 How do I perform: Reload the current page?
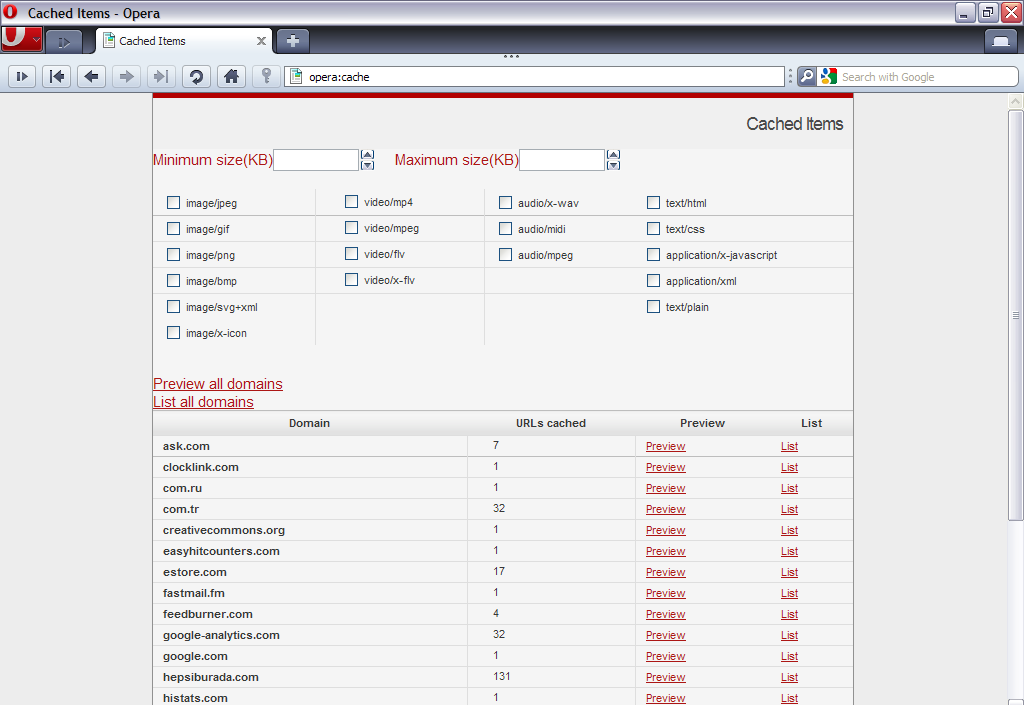(x=196, y=76)
